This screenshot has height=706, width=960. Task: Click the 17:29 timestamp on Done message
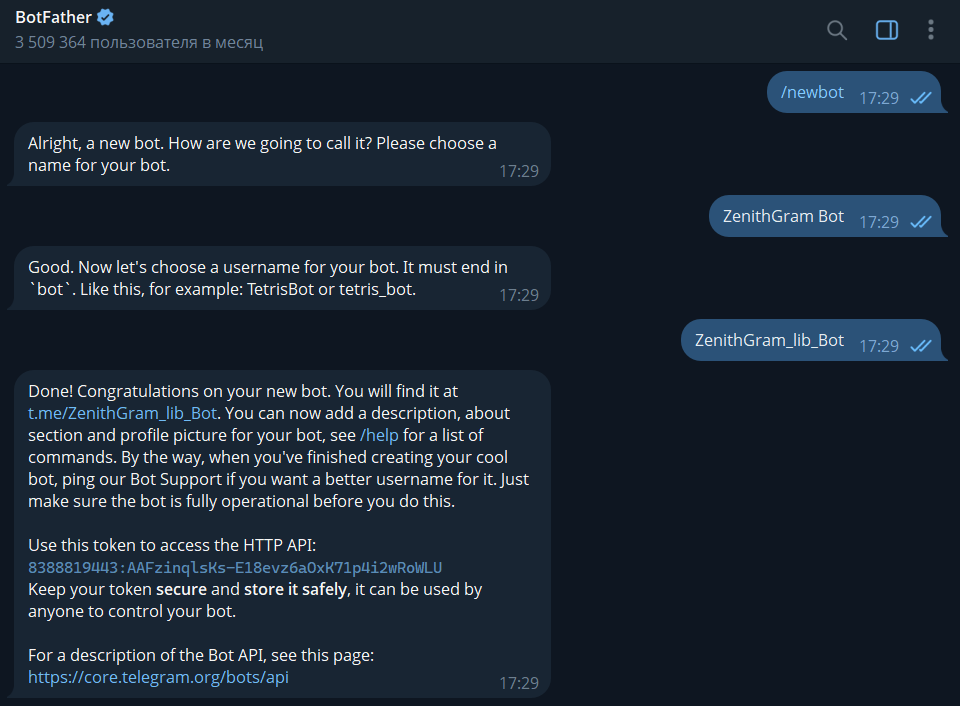519,683
